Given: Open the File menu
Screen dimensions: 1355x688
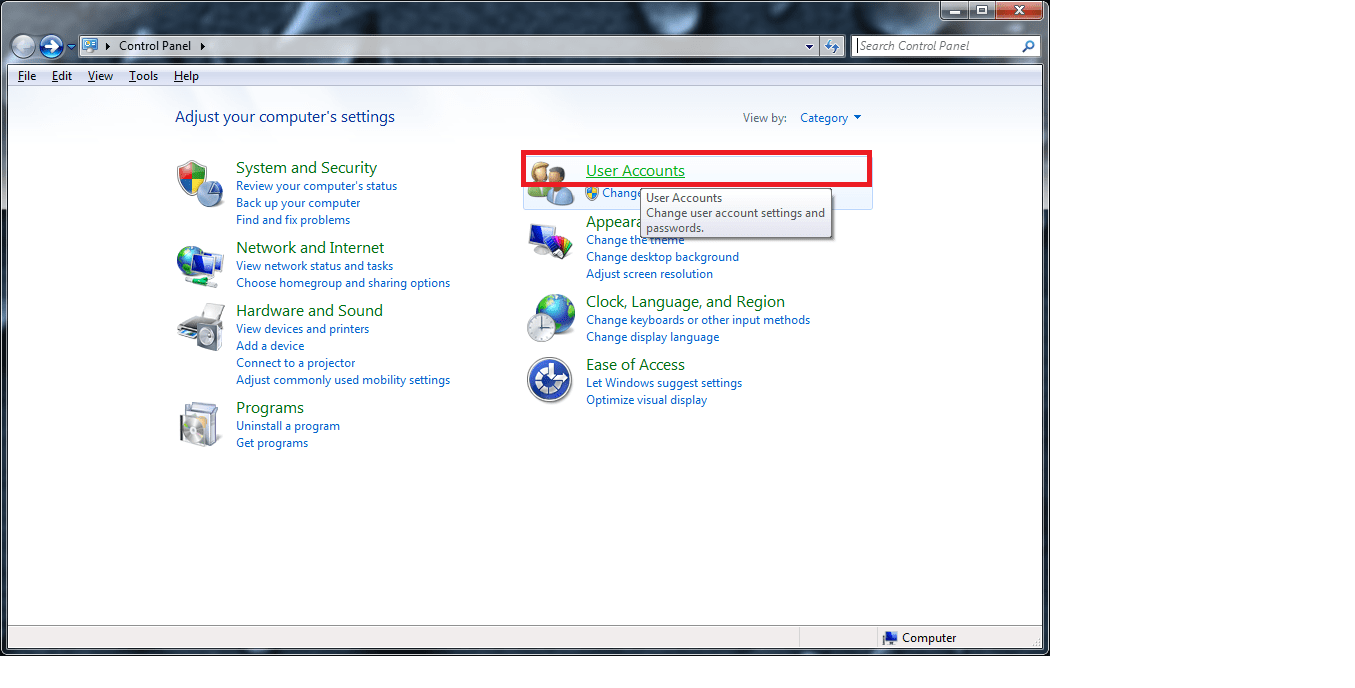Looking at the screenshot, I should click(x=27, y=76).
